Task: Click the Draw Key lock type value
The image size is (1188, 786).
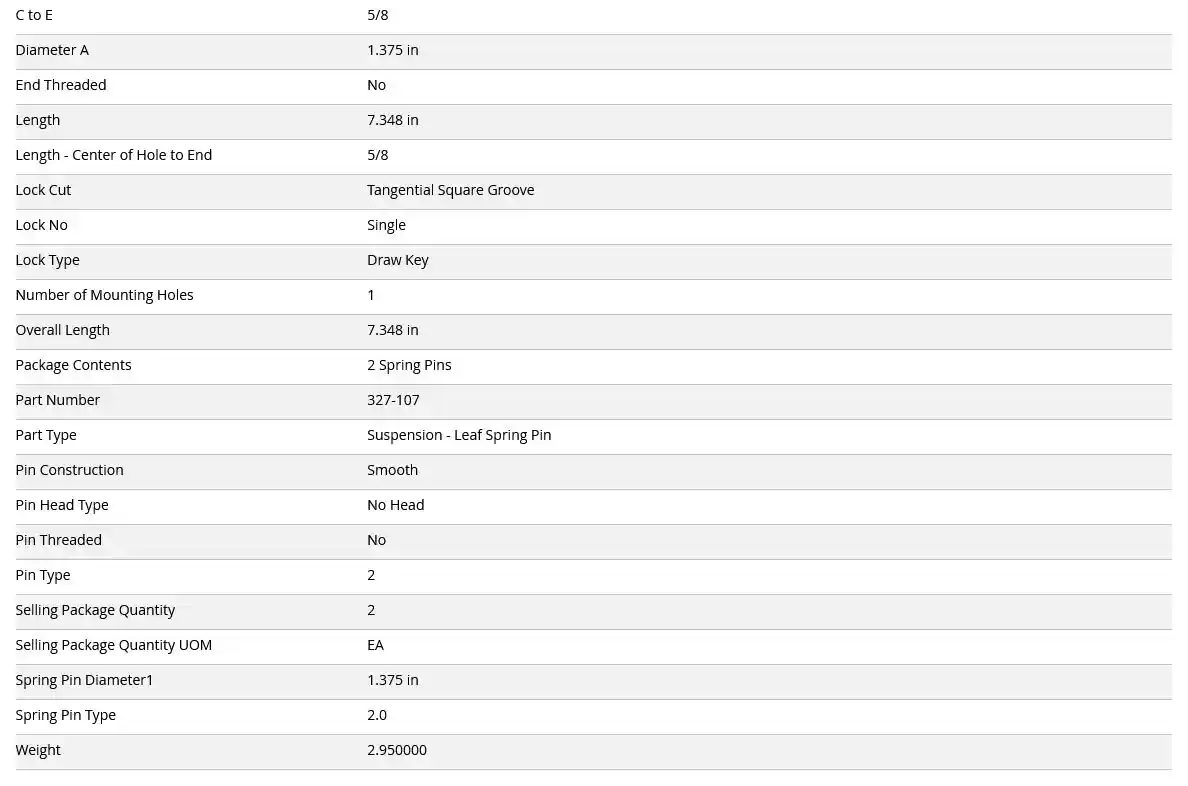Action: pos(398,260)
